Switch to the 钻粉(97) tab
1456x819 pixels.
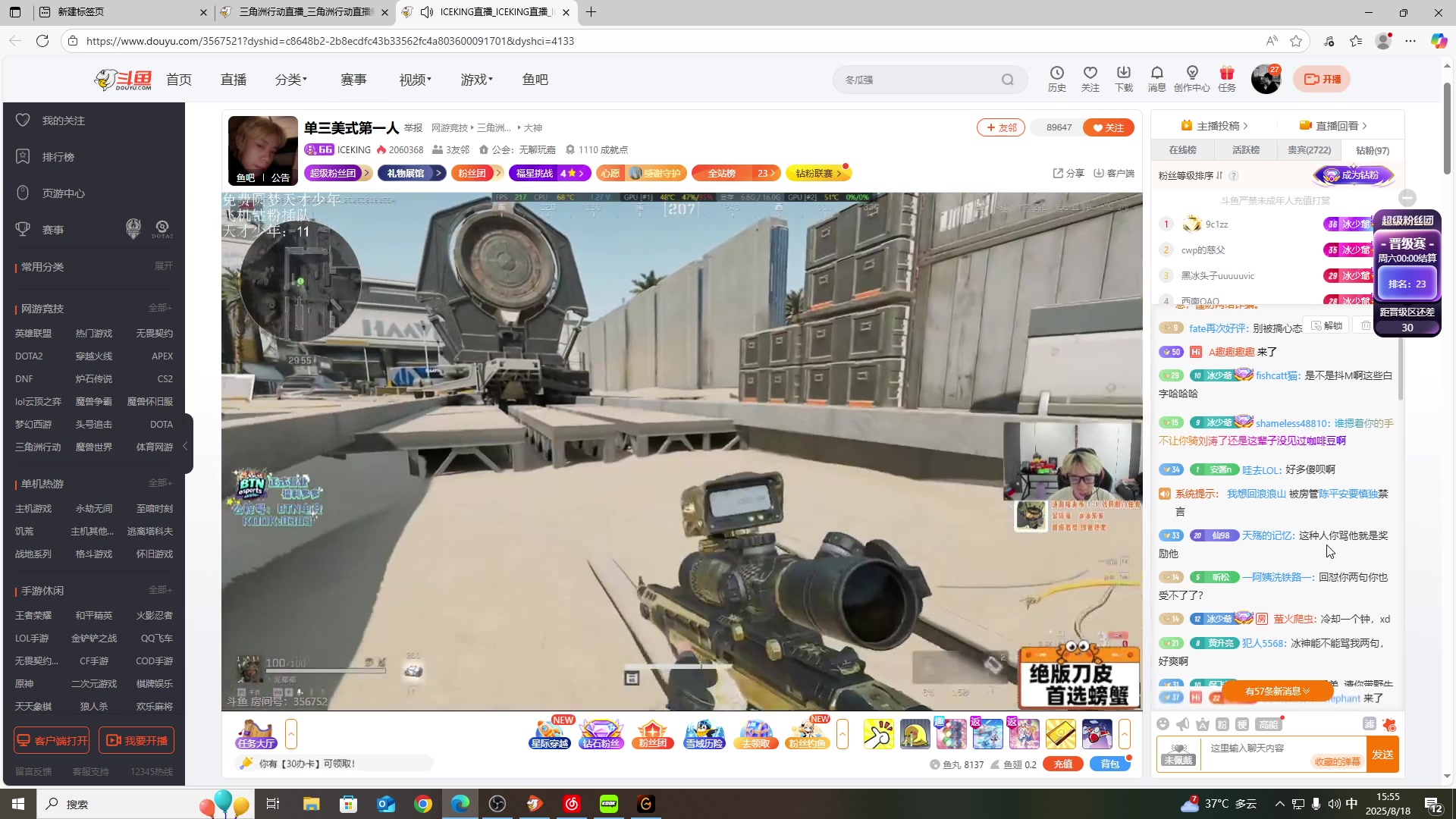click(x=1372, y=150)
